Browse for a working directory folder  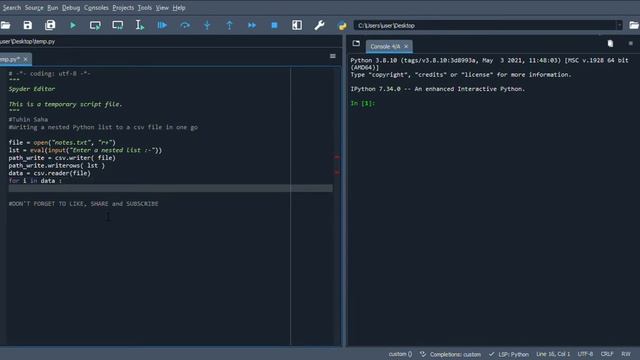click(x=634, y=25)
